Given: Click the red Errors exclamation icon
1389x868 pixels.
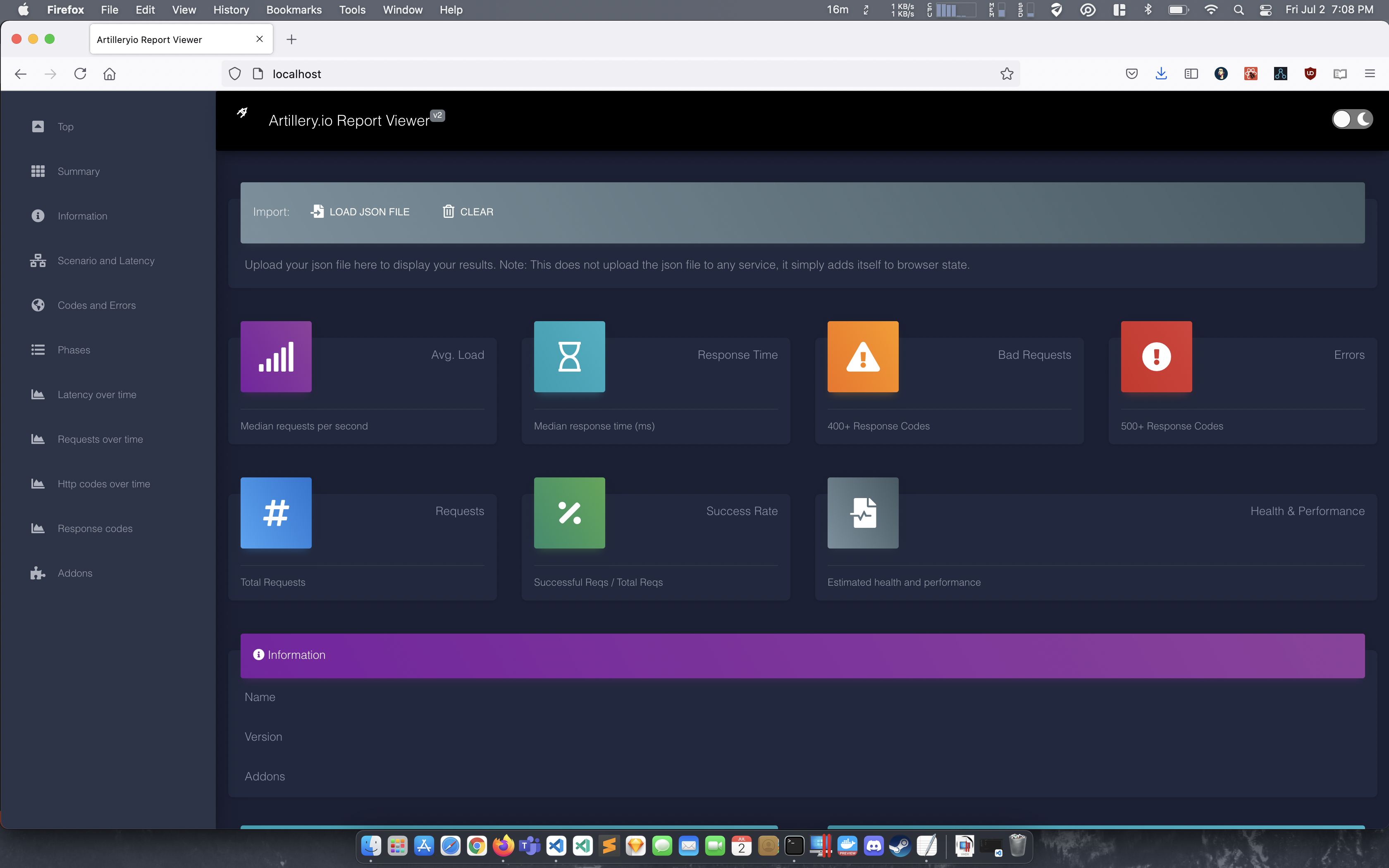Looking at the screenshot, I should pos(1156,356).
